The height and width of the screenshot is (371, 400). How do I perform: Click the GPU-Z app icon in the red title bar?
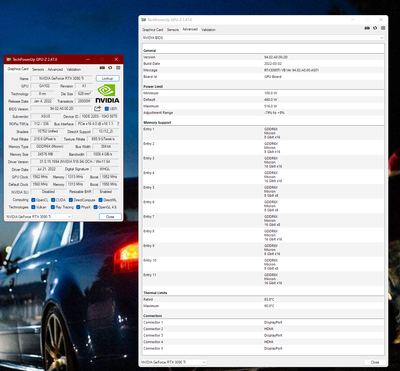coord(9,59)
